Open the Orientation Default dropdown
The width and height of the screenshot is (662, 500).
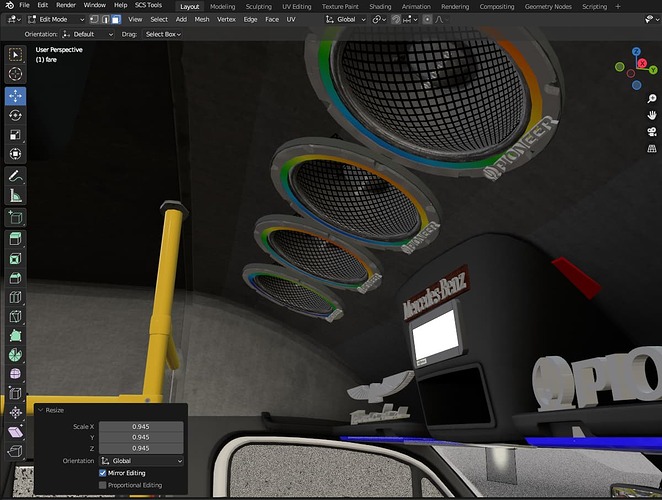87,34
